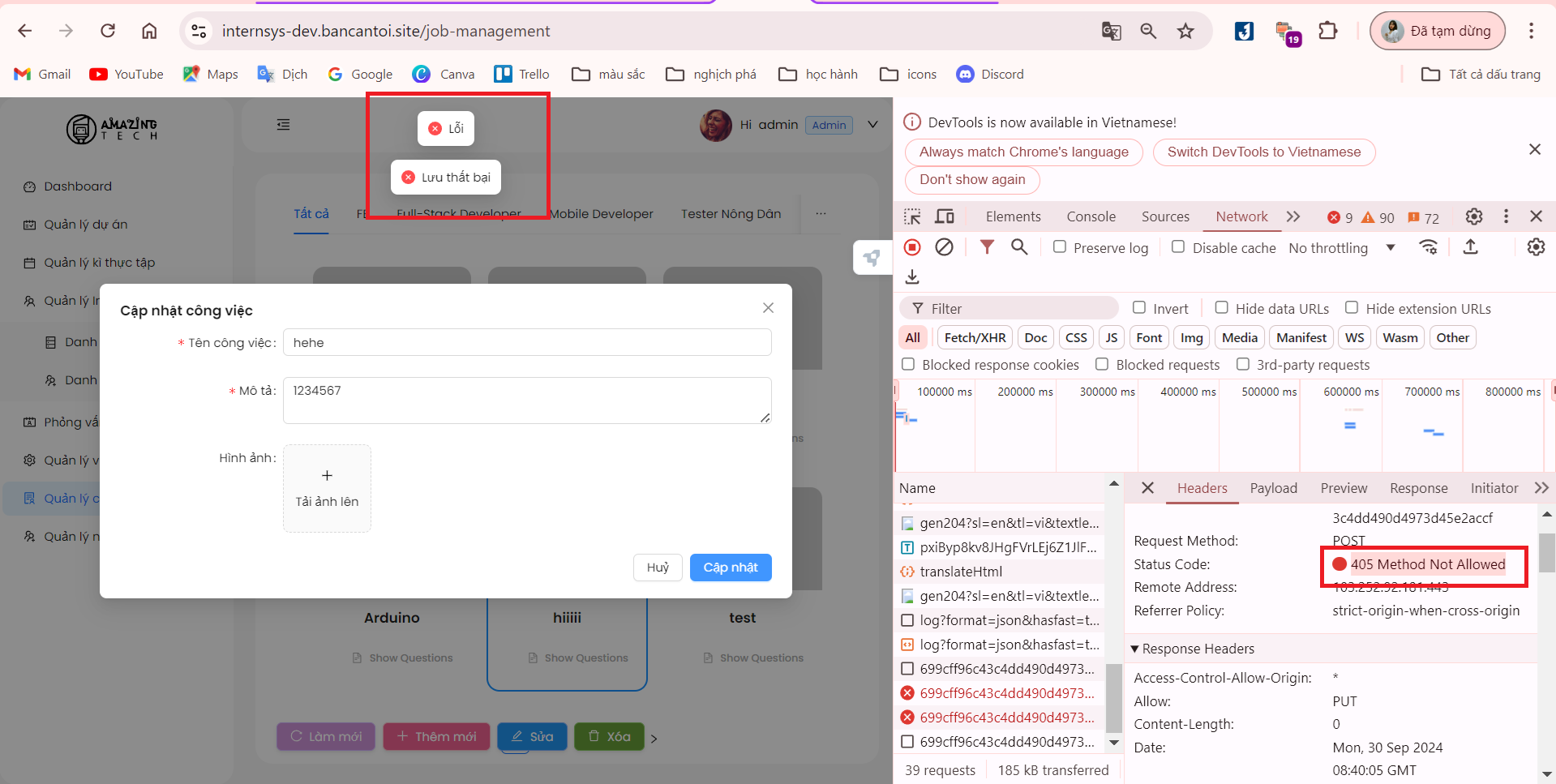Screen dimensions: 1556x784
Task: Collapse the Response Headers section
Action: [1135, 649]
